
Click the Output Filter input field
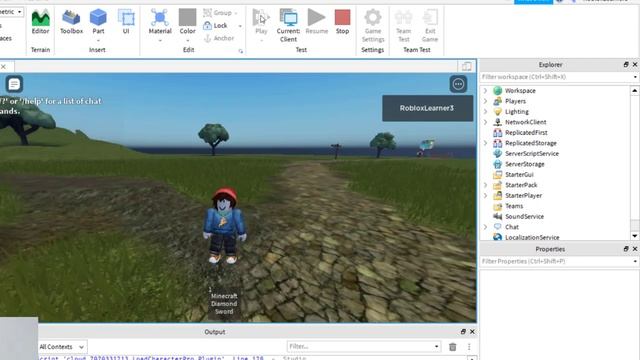click(x=364, y=347)
